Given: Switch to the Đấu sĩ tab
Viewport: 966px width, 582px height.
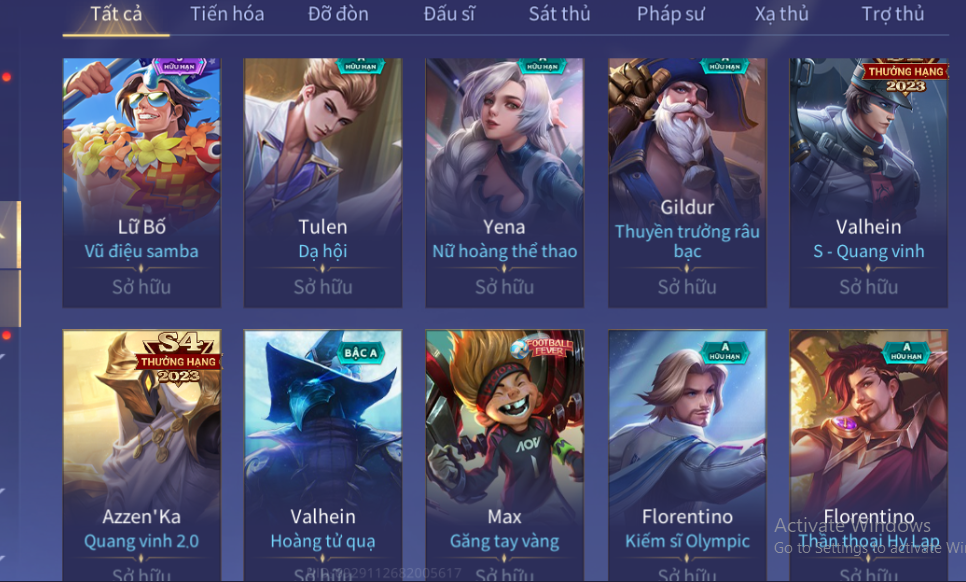Looking at the screenshot, I should click(449, 14).
